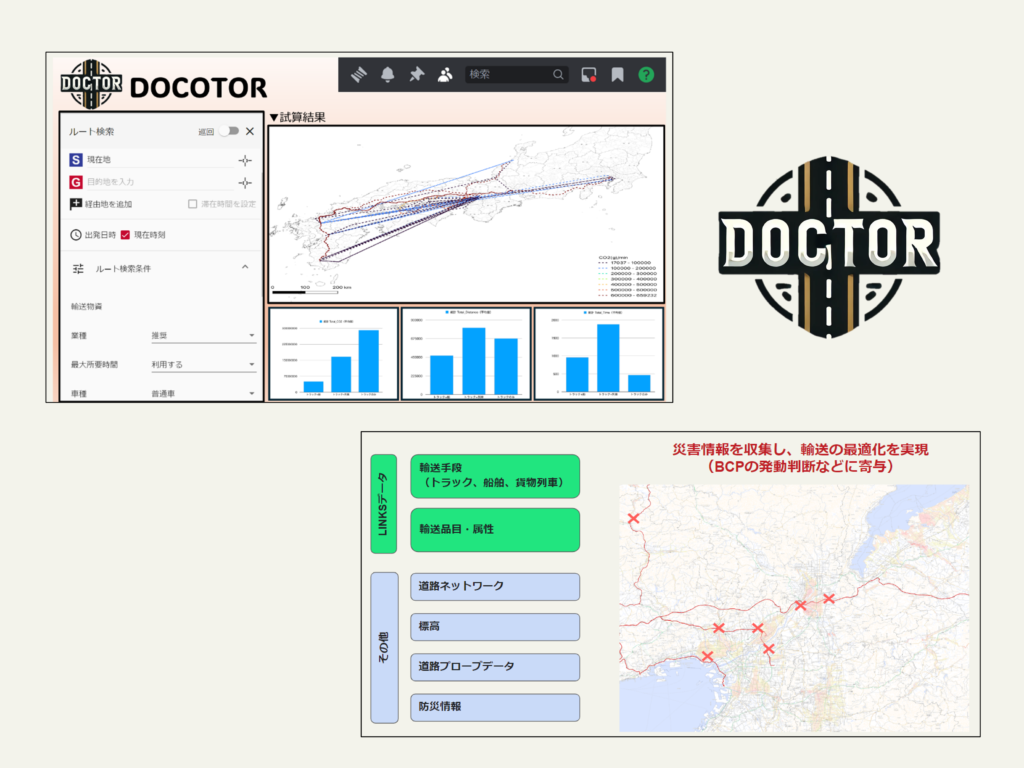Toggle the 巡回 switch
1024x768 pixels.
coord(229,131)
